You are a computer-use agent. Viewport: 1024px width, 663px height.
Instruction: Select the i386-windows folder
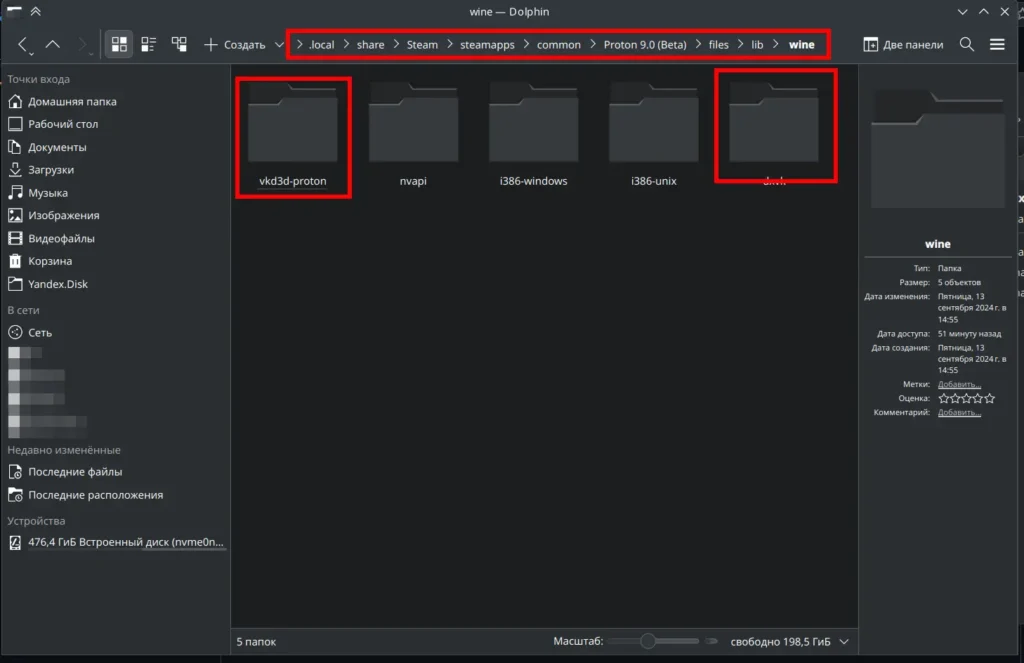[533, 136]
